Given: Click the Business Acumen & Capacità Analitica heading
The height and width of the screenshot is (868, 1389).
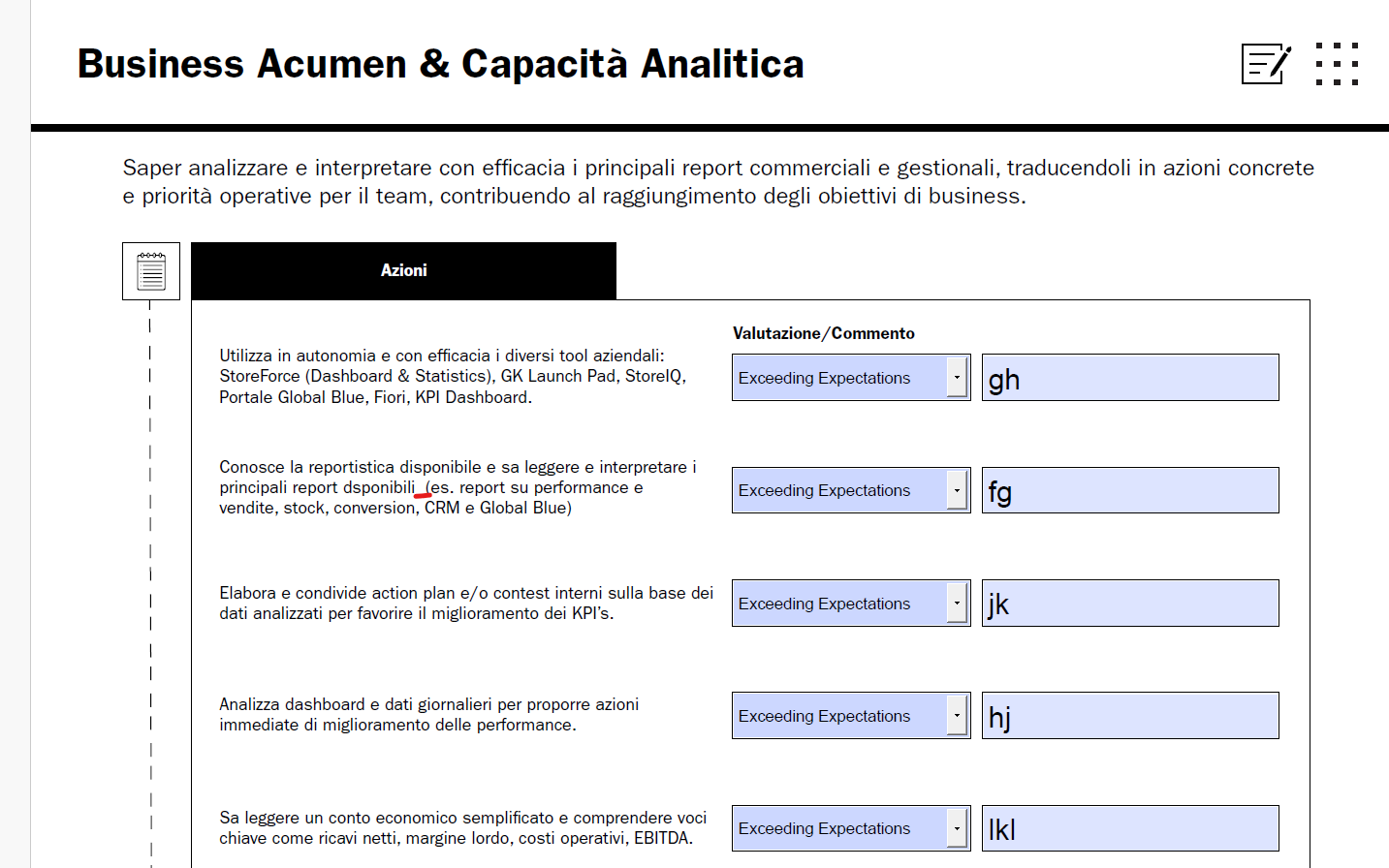Looking at the screenshot, I should point(440,64).
